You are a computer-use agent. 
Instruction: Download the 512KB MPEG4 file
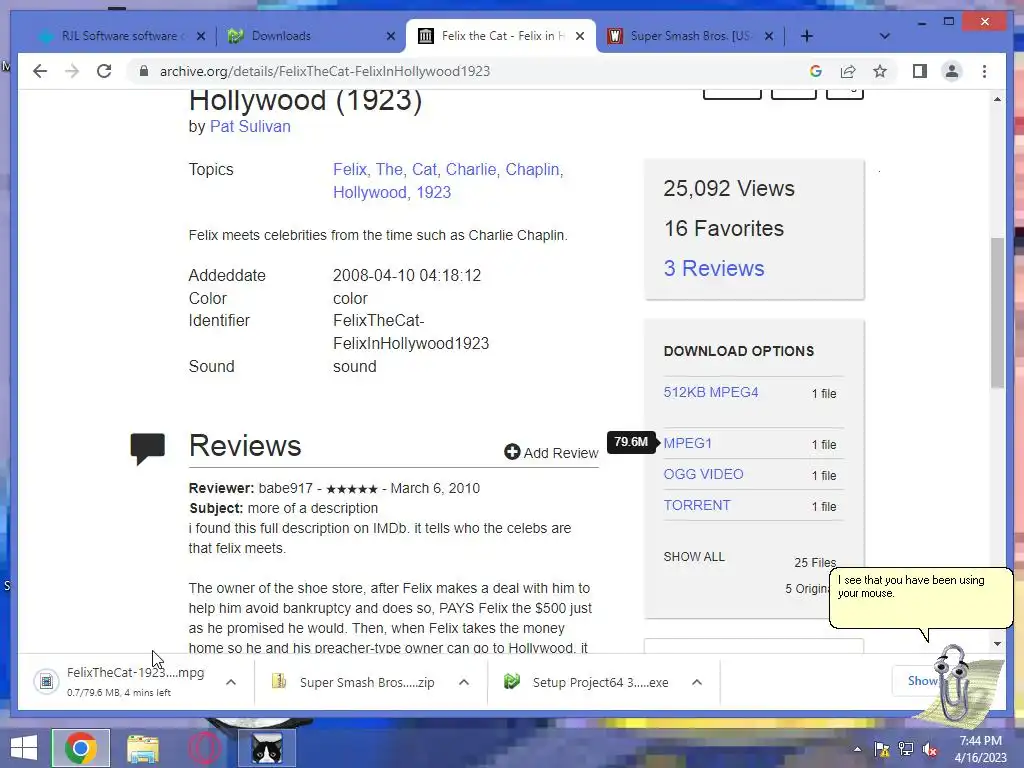coord(711,392)
